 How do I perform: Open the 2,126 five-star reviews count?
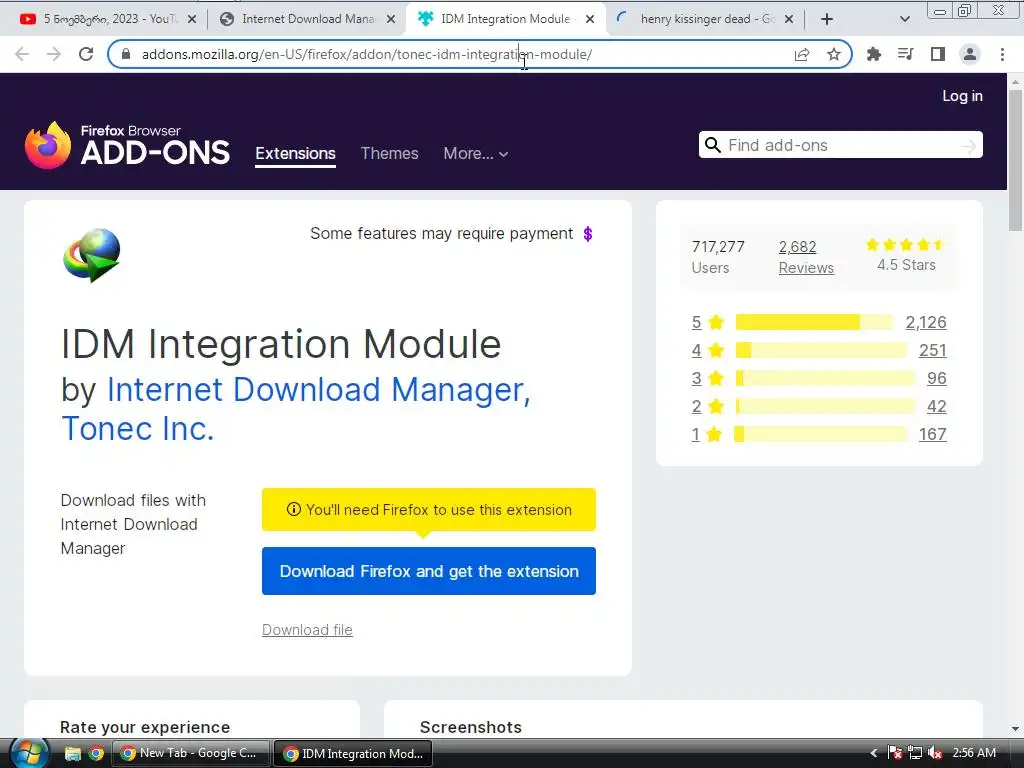pos(925,322)
